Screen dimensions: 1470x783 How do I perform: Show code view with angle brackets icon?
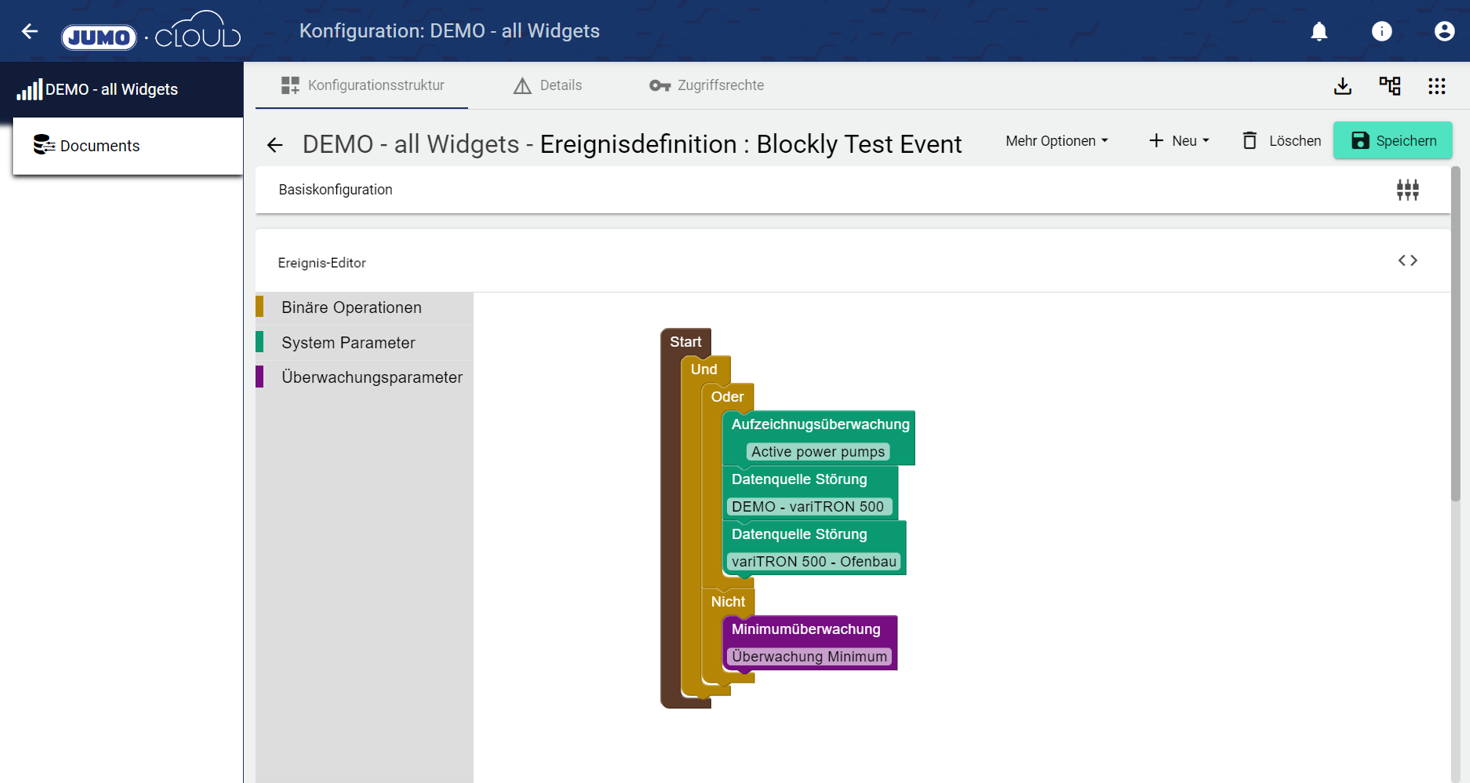pyautogui.click(x=1407, y=261)
